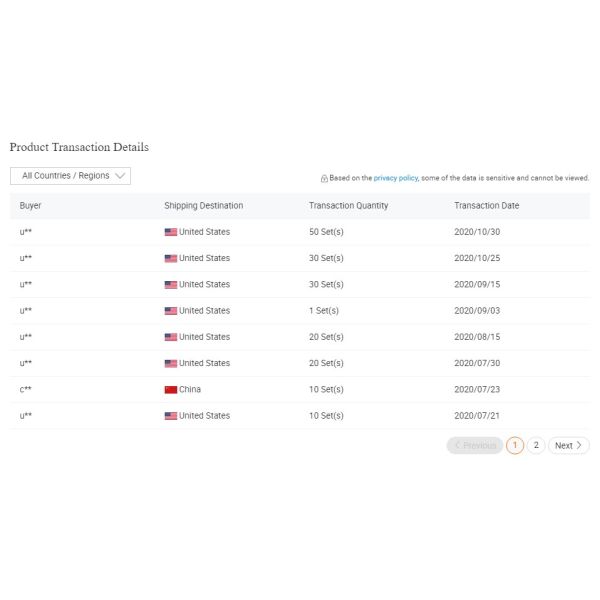This screenshot has width=600, height=600.
Task: Select the China shipping destination row
Action: pos(300,390)
